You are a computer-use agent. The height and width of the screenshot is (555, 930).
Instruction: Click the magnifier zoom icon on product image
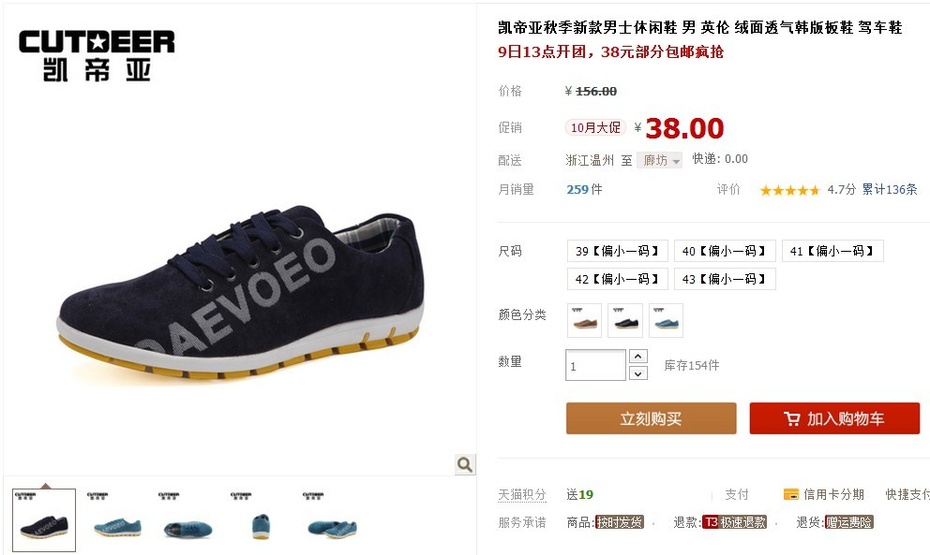point(465,464)
